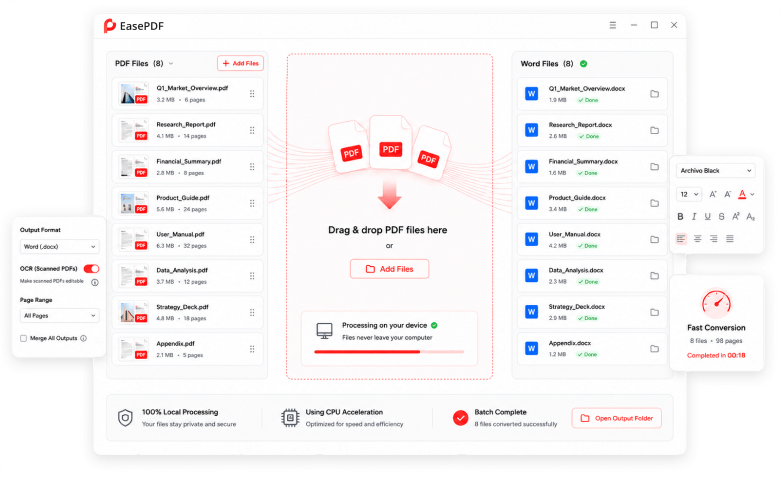Apply subscript formatting
This screenshot has height=480, width=780.
point(751,216)
